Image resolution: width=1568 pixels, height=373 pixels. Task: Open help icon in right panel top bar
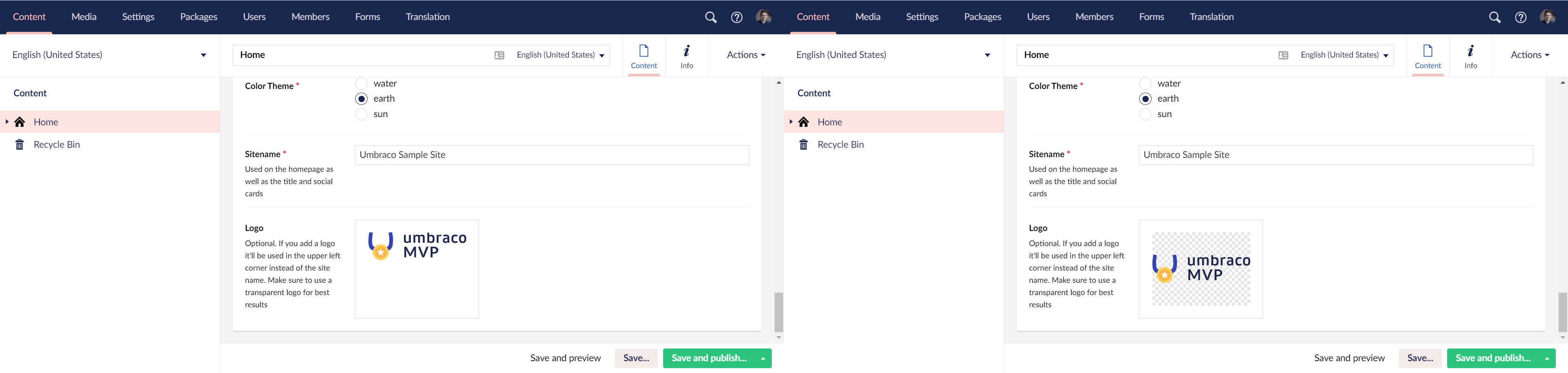(1521, 17)
